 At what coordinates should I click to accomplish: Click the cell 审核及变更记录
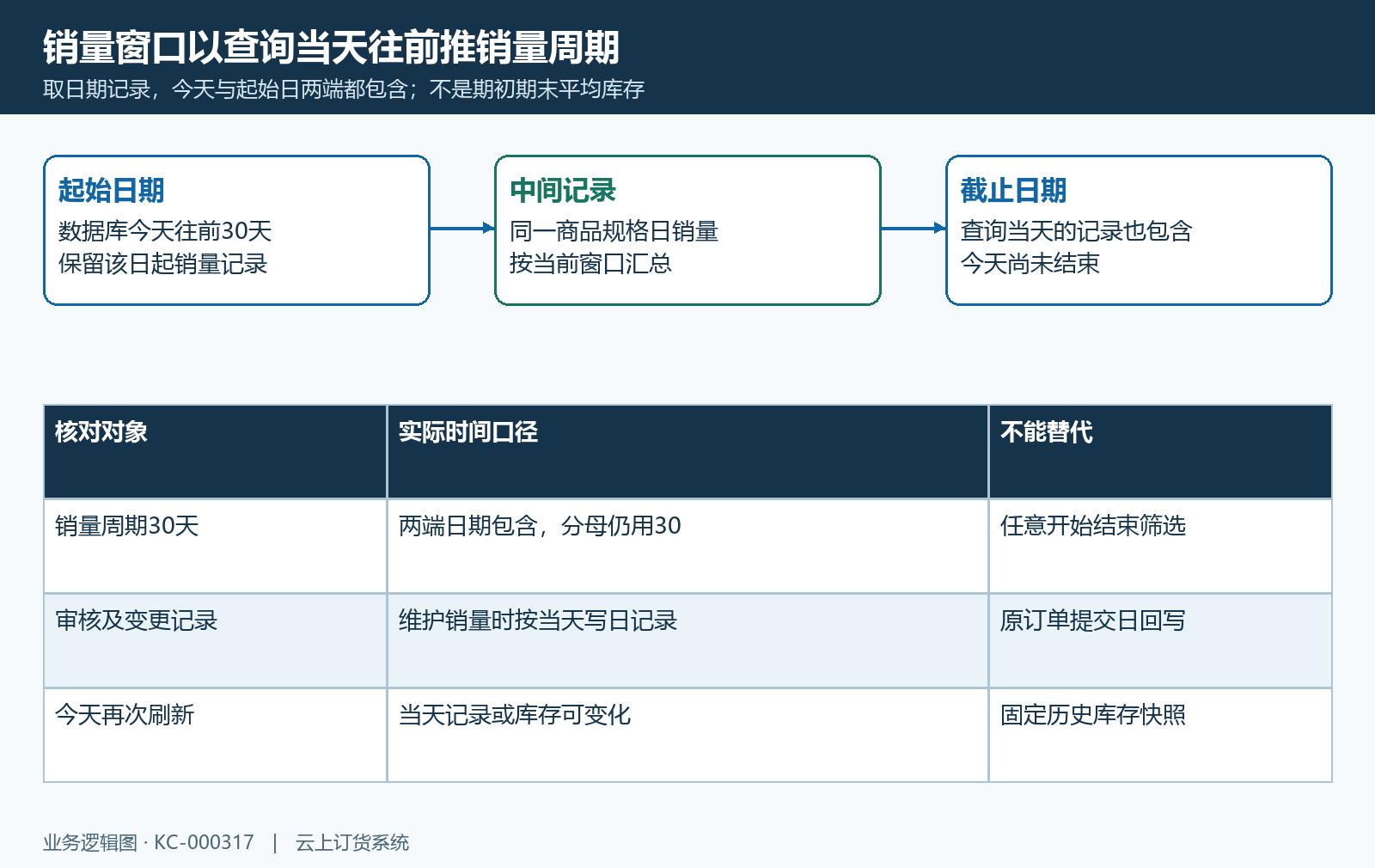(215, 640)
